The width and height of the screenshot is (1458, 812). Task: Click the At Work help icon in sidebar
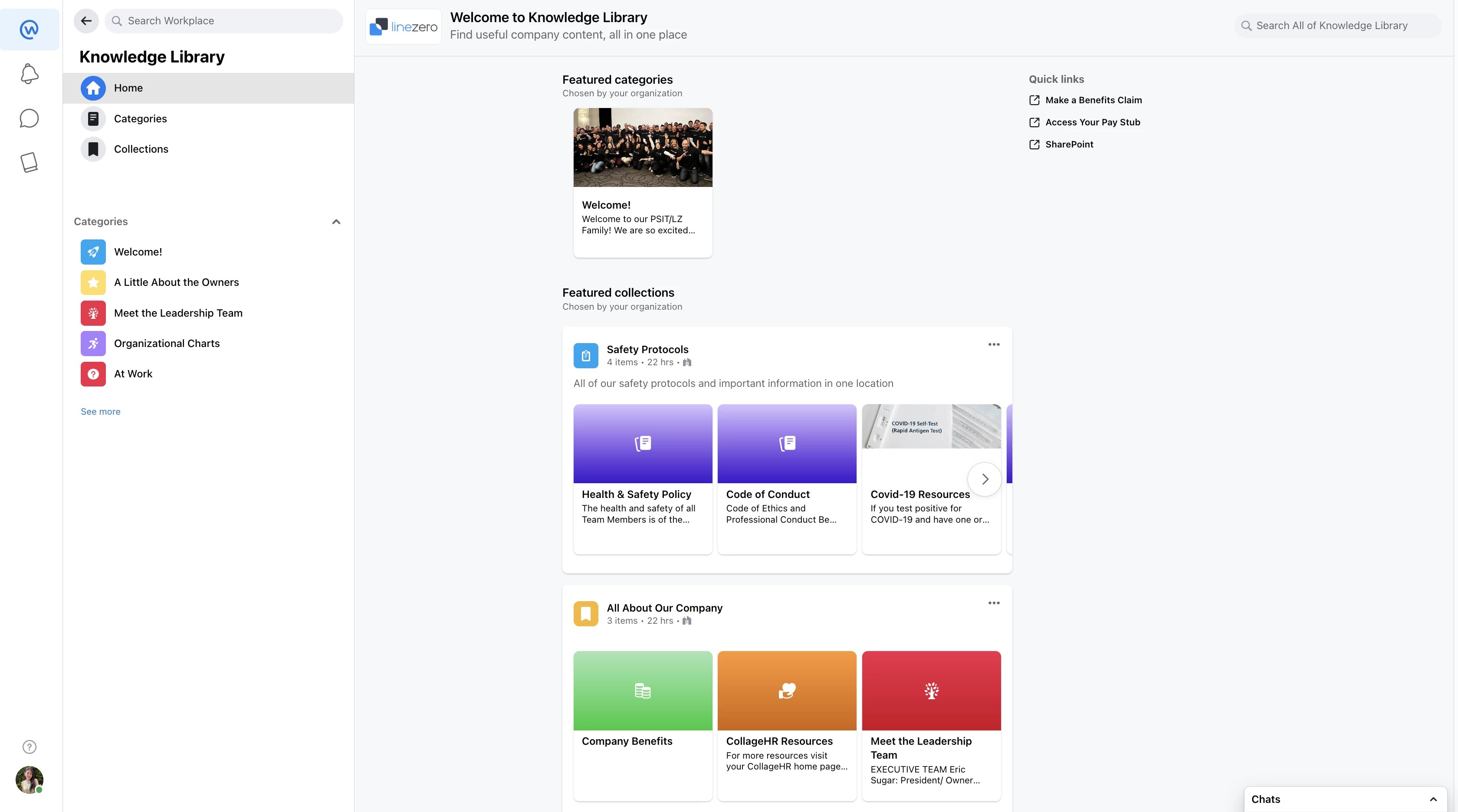(93, 374)
